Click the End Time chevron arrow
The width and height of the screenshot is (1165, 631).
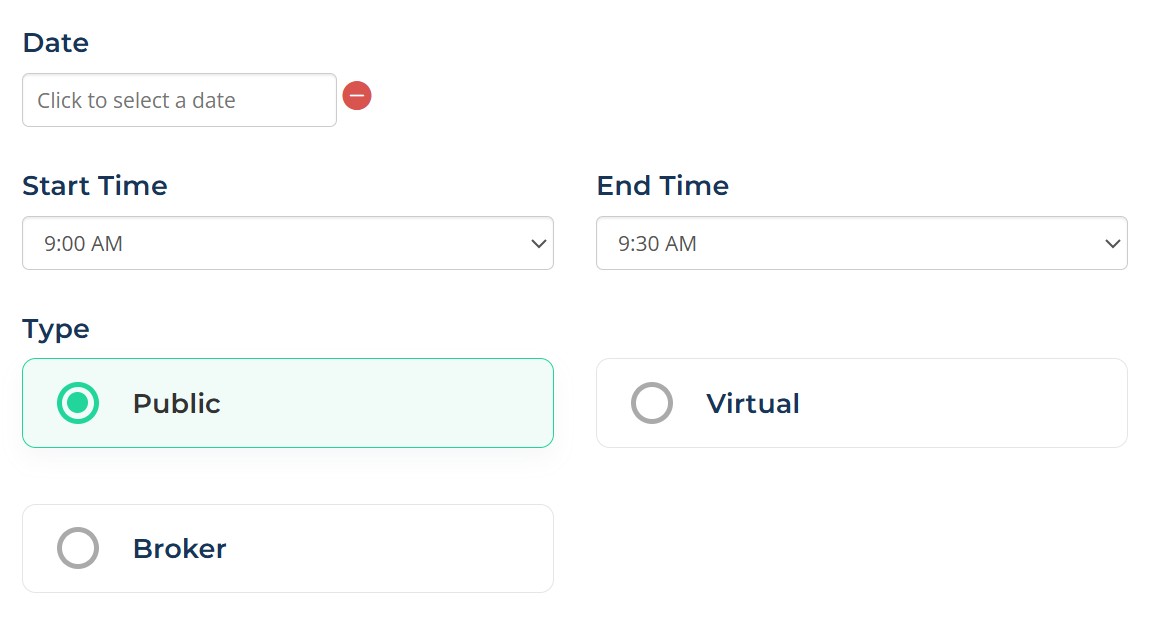coord(1112,244)
